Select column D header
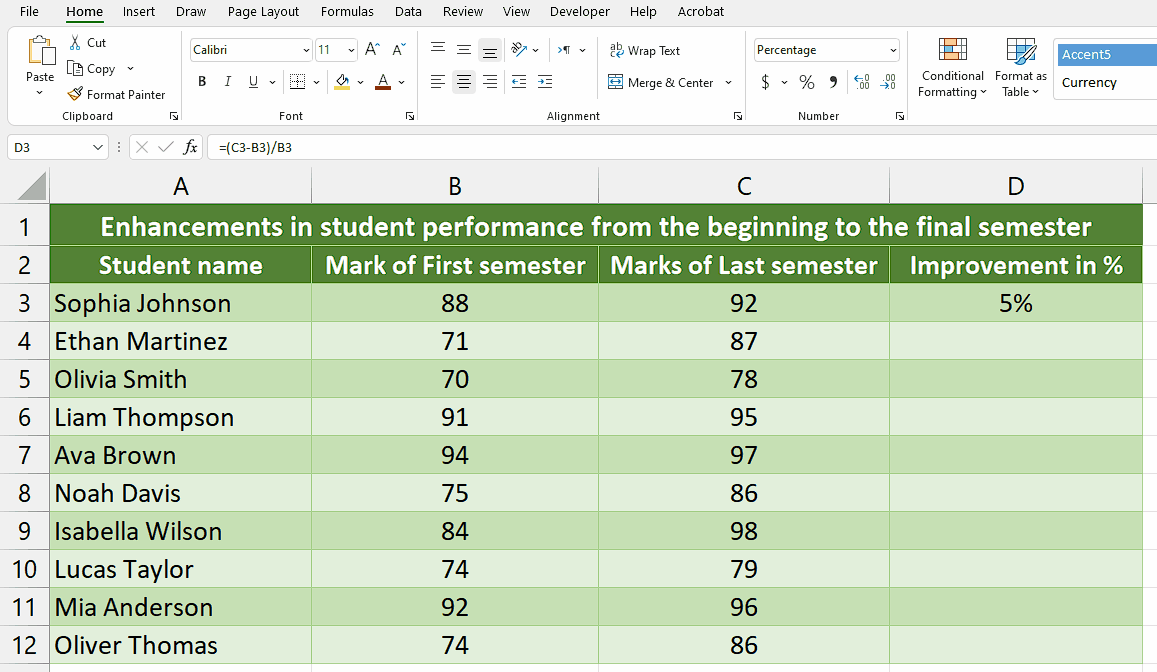 click(x=1015, y=186)
